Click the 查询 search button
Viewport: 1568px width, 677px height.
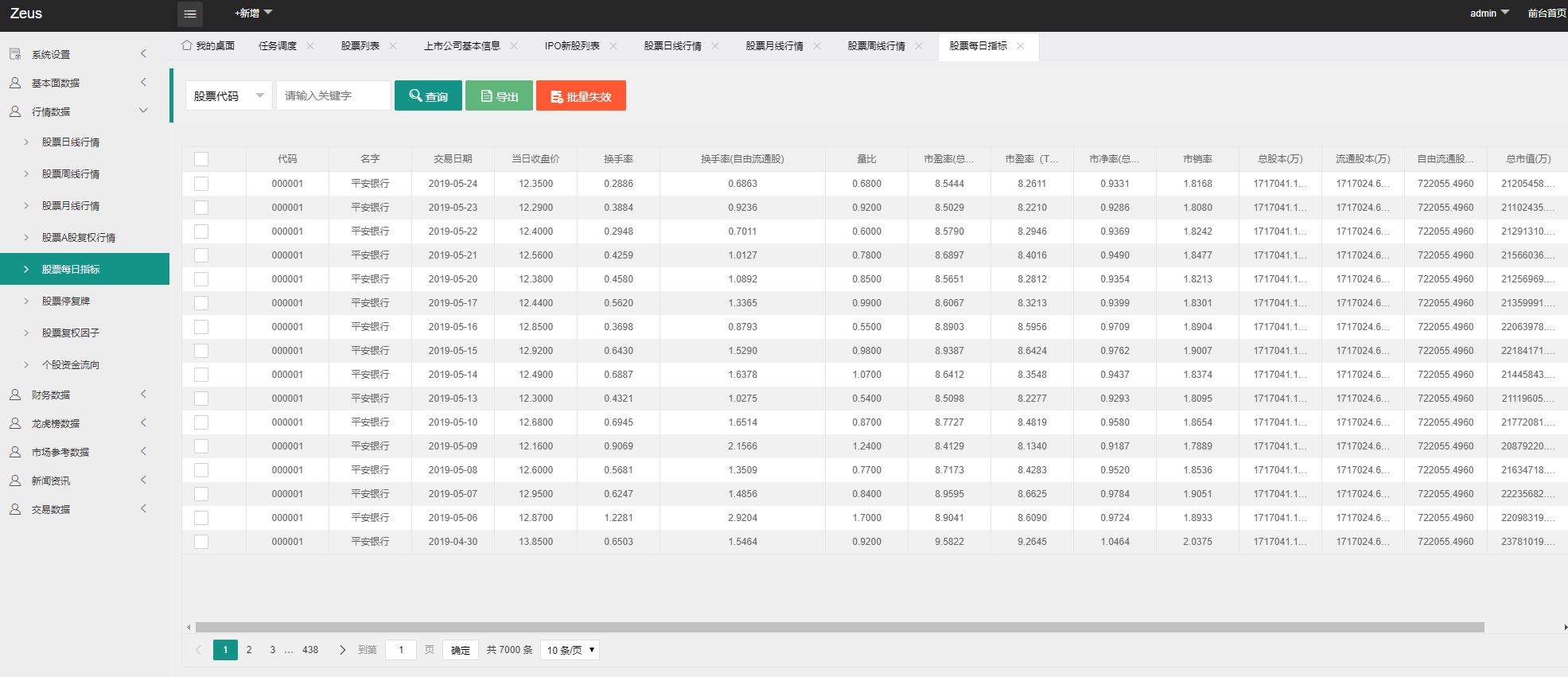428,95
